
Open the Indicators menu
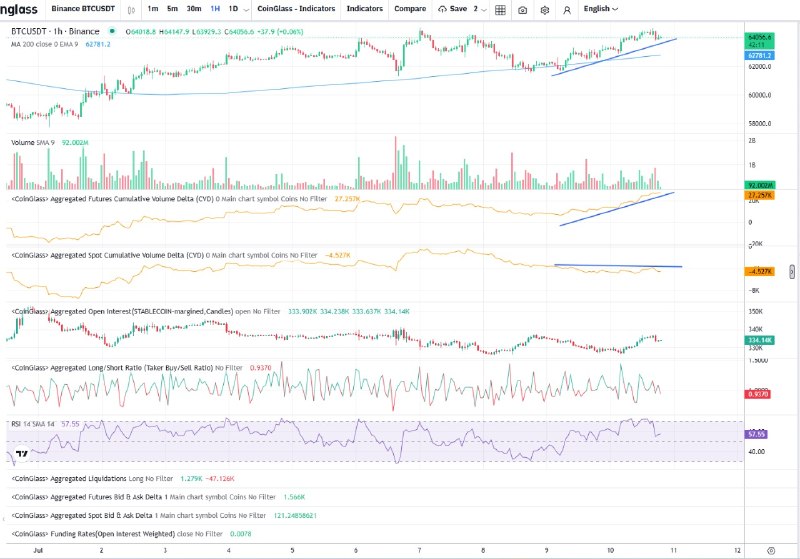tap(365, 9)
